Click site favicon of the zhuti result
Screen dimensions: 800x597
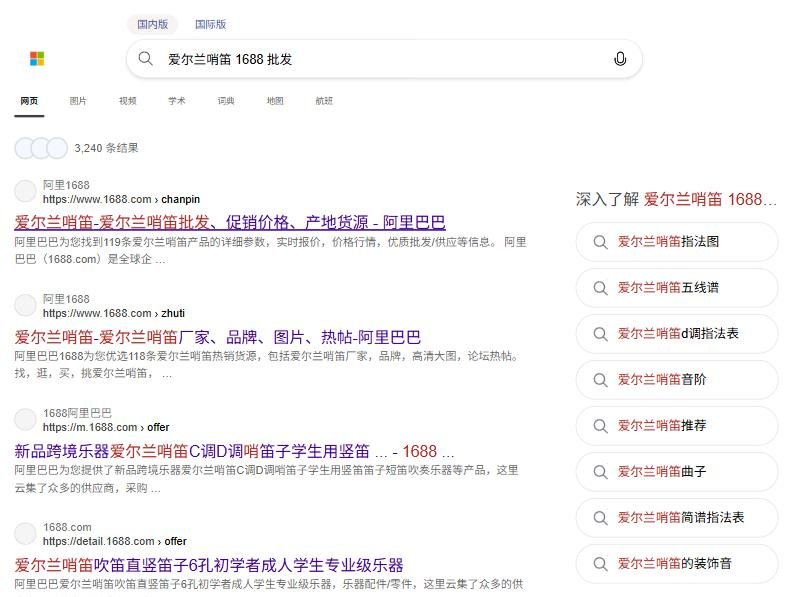pos(25,305)
